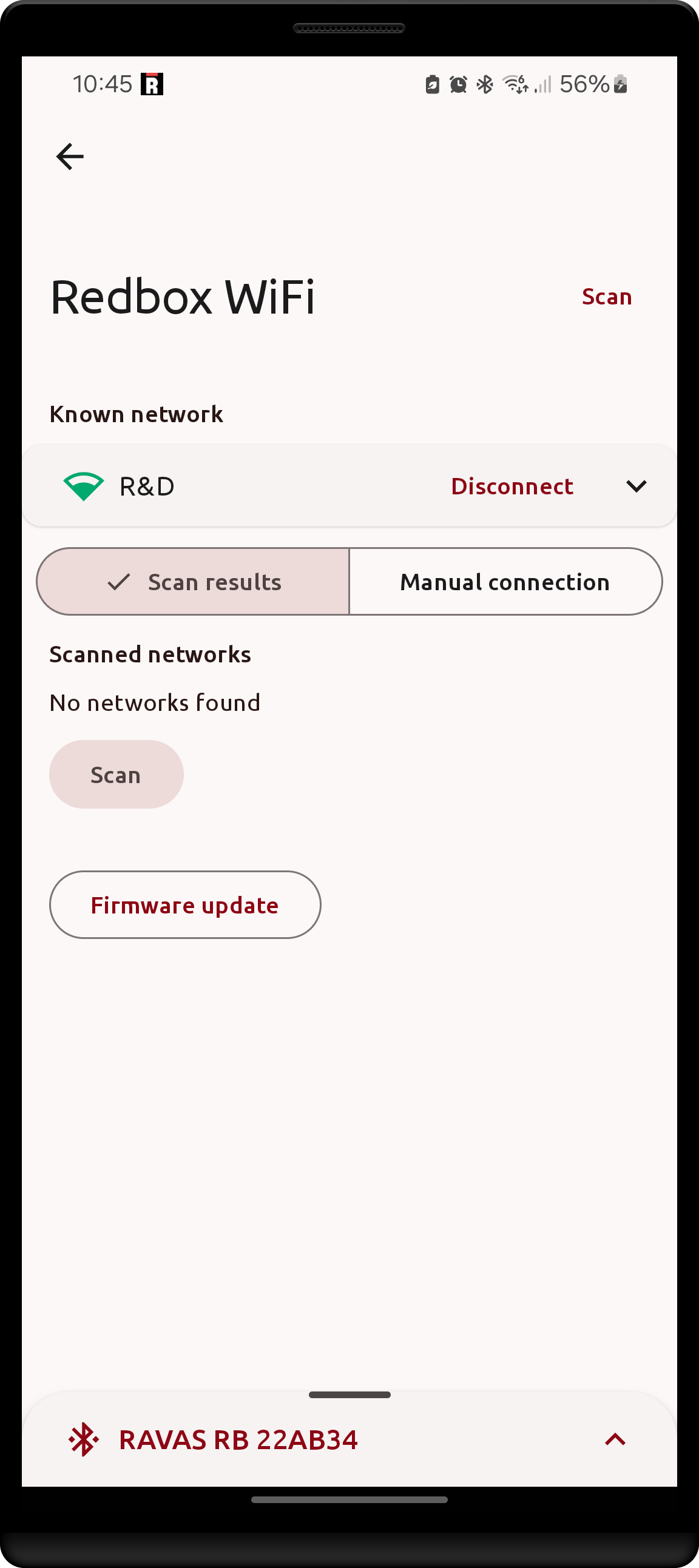The width and height of the screenshot is (699, 1568).
Task: Tap the pink Scan button
Action: (x=116, y=775)
